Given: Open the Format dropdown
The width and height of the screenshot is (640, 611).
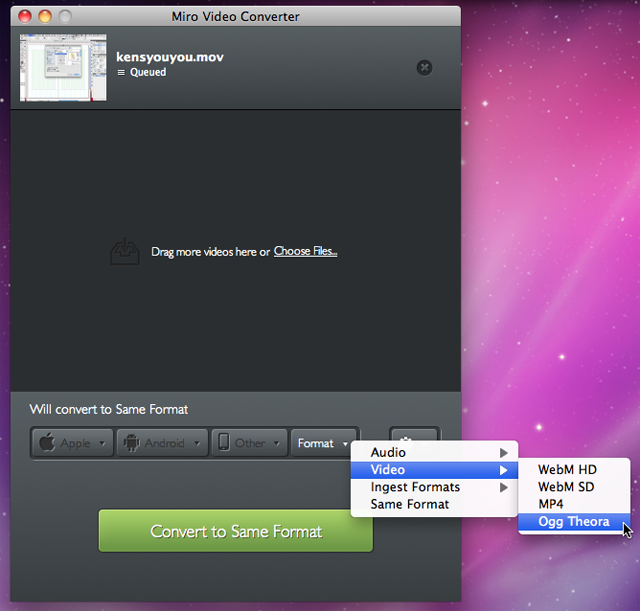Looking at the screenshot, I should click(x=323, y=443).
